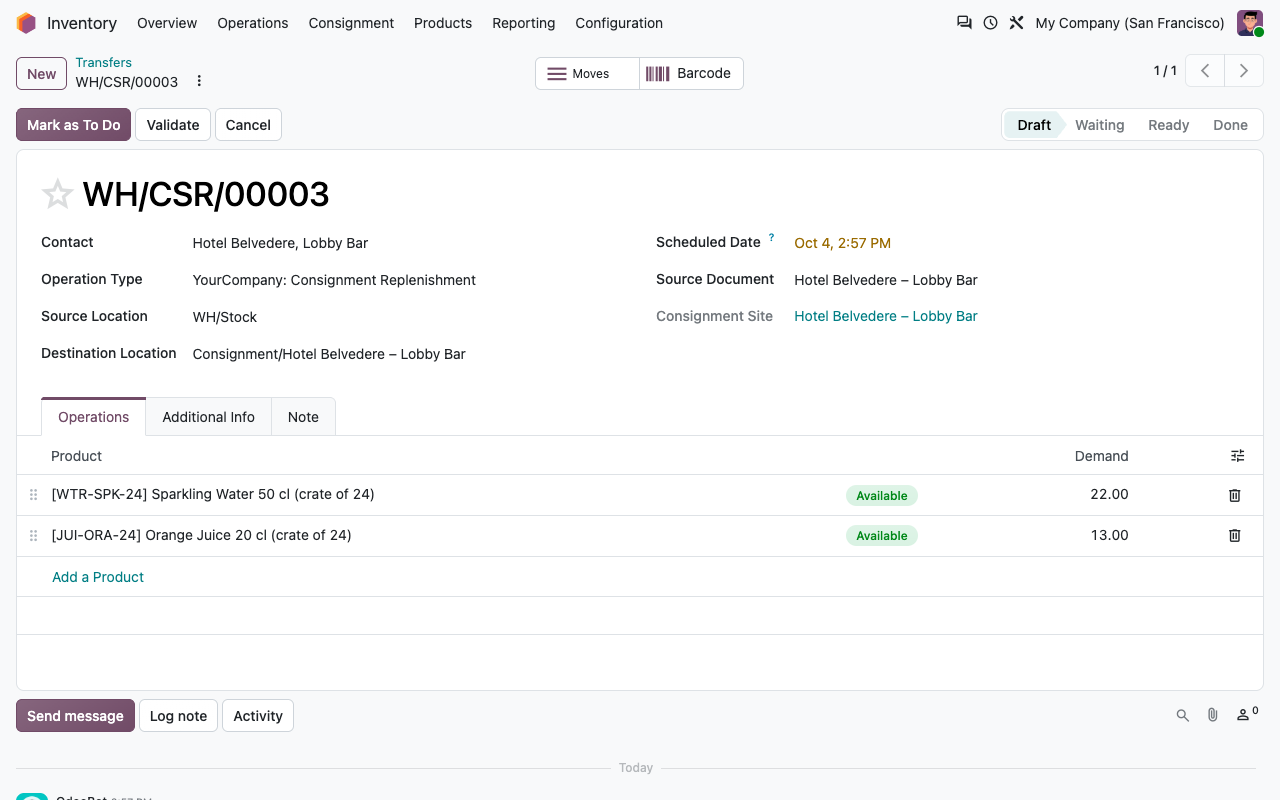This screenshot has width=1280, height=800.
Task: Click Add a Product link
Action: (x=98, y=577)
